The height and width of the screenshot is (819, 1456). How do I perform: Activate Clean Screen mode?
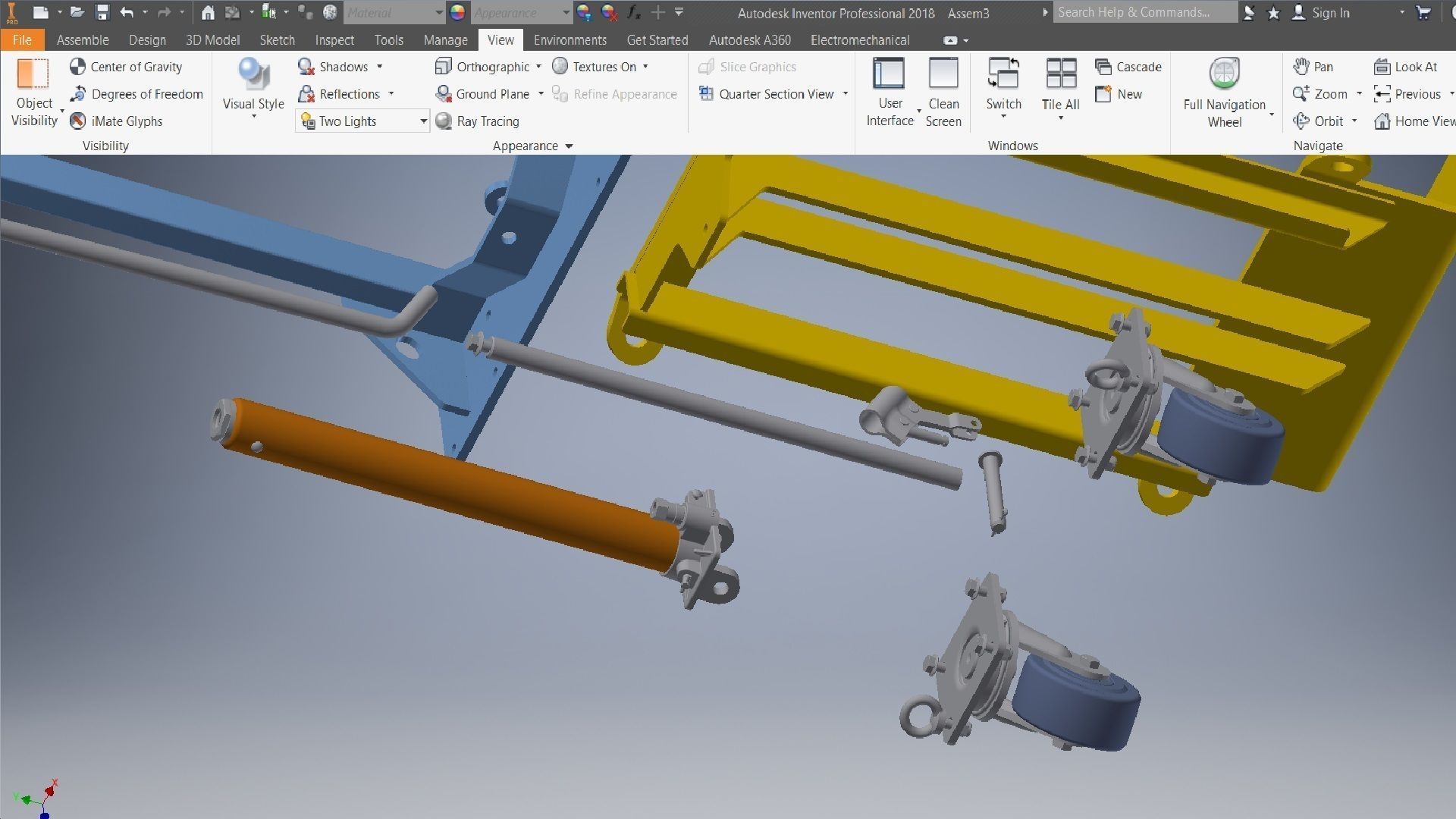pyautogui.click(x=943, y=93)
